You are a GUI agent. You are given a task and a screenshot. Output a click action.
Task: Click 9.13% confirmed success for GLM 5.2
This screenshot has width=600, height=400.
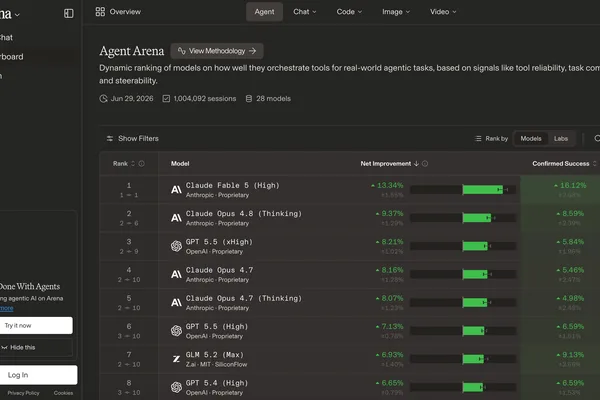[x=571, y=355]
